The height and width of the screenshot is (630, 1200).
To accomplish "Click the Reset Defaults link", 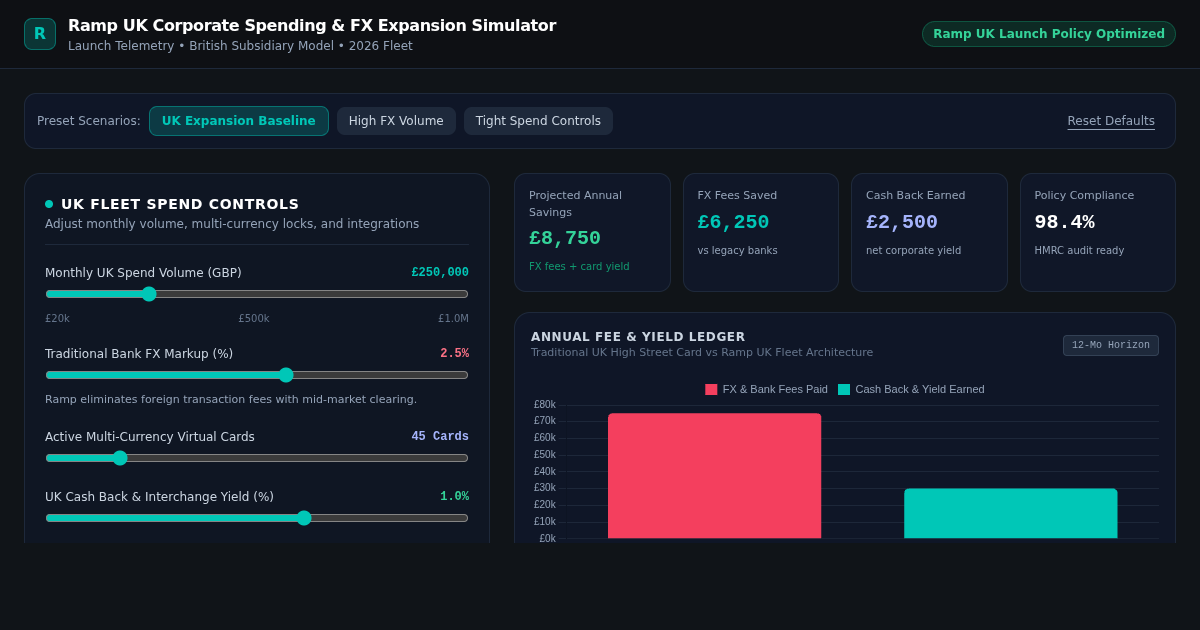I will tap(1111, 121).
